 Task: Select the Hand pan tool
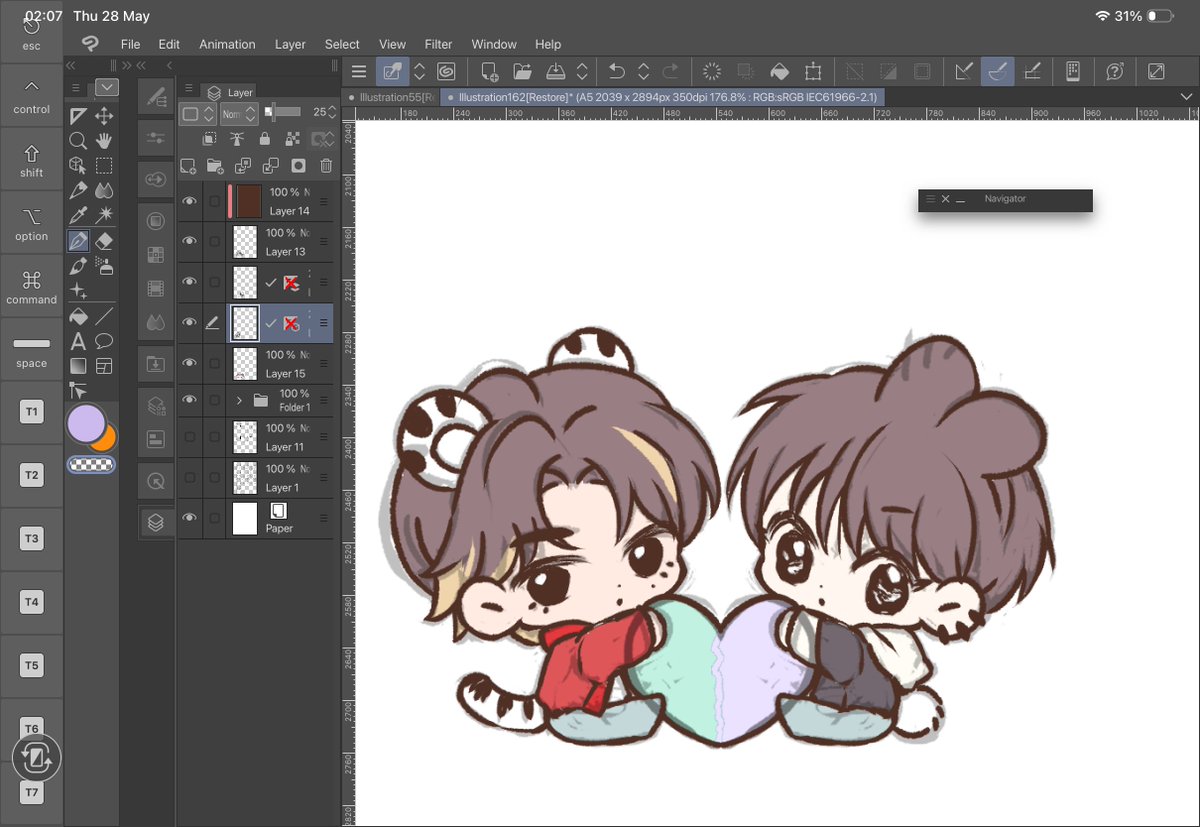(x=104, y=141)
